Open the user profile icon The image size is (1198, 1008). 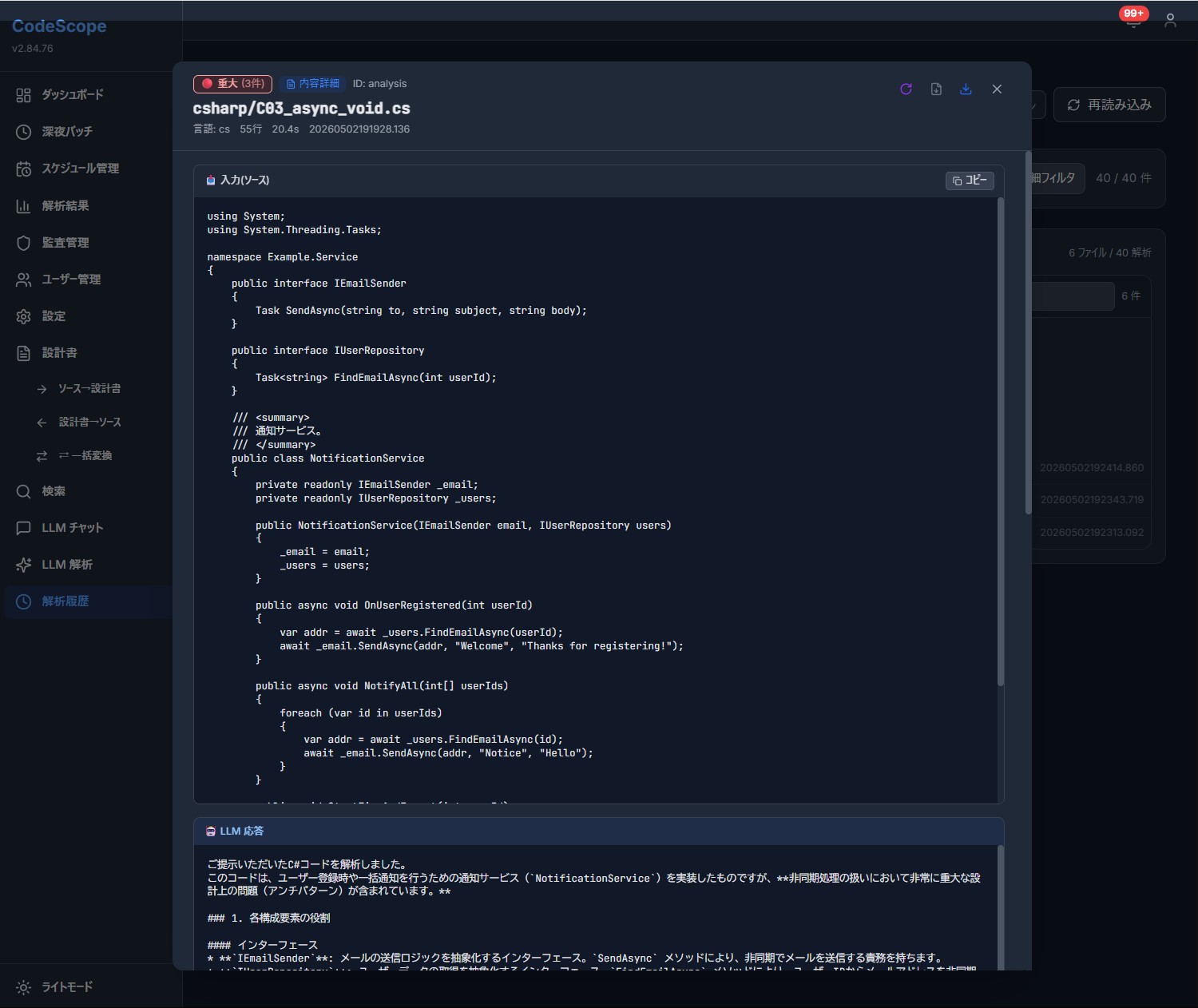(1170, 21)
